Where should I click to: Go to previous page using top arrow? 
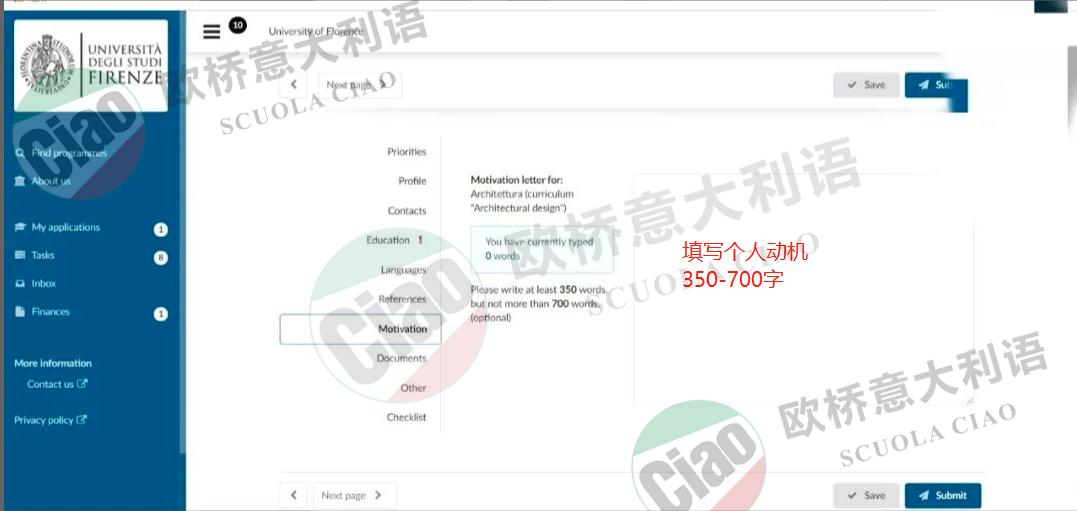pyautogui.click(x=294, y=85)
